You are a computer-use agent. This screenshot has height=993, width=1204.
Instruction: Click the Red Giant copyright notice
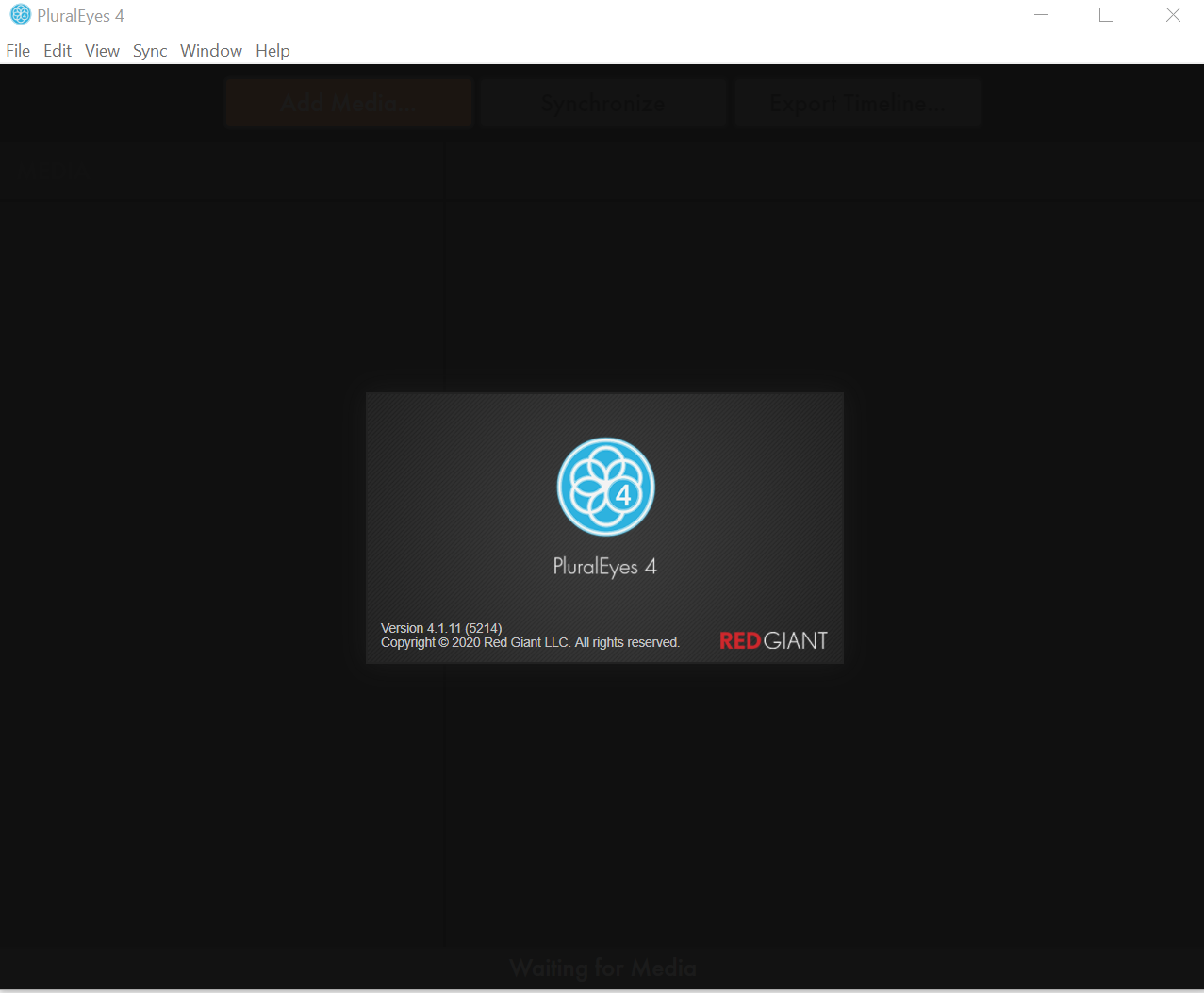coord(530,642)
